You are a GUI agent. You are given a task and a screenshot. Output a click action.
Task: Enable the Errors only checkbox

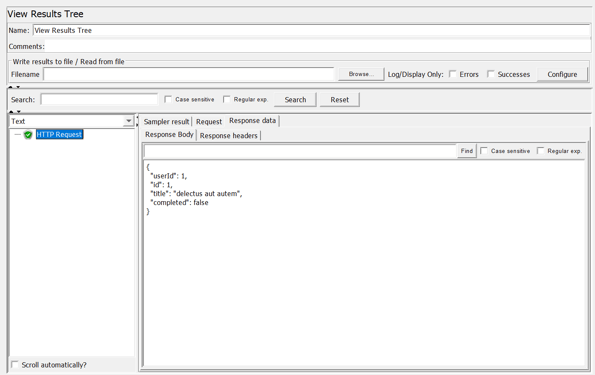(452, 74)
